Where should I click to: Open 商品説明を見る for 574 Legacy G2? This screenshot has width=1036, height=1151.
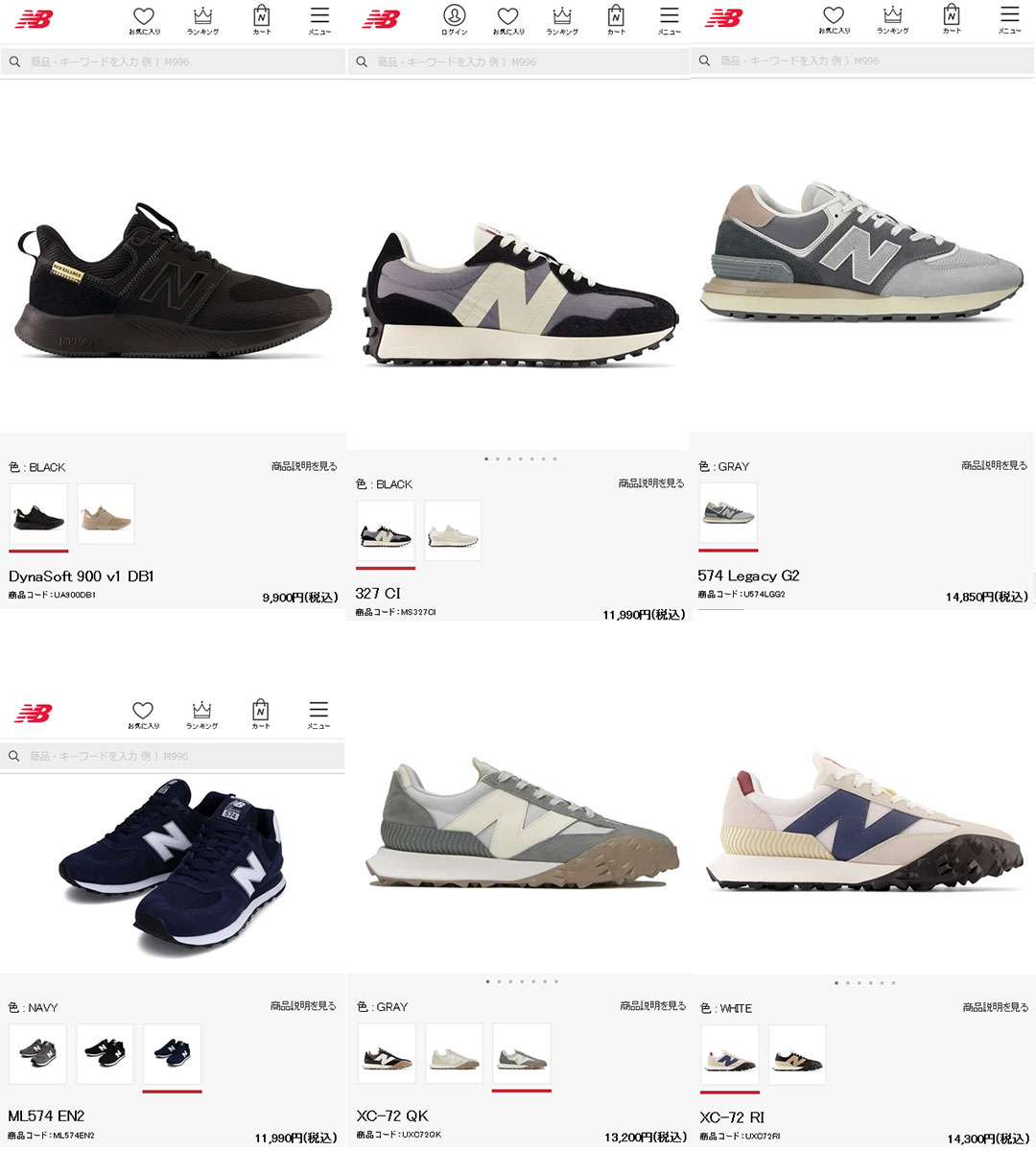pyautogui.click(x=995, y=465)
